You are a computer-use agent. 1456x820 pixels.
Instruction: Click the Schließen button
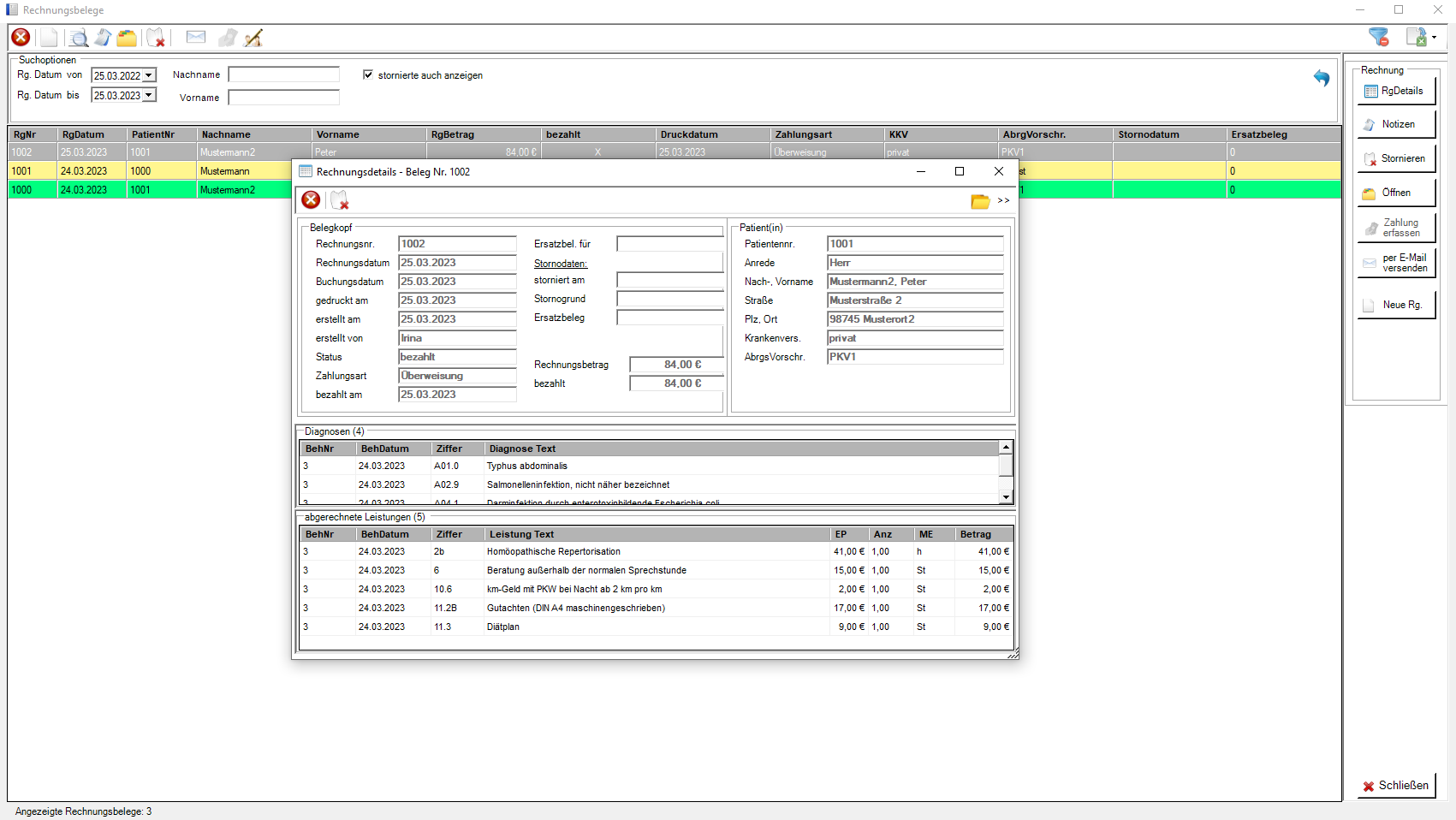[1396, 785]
